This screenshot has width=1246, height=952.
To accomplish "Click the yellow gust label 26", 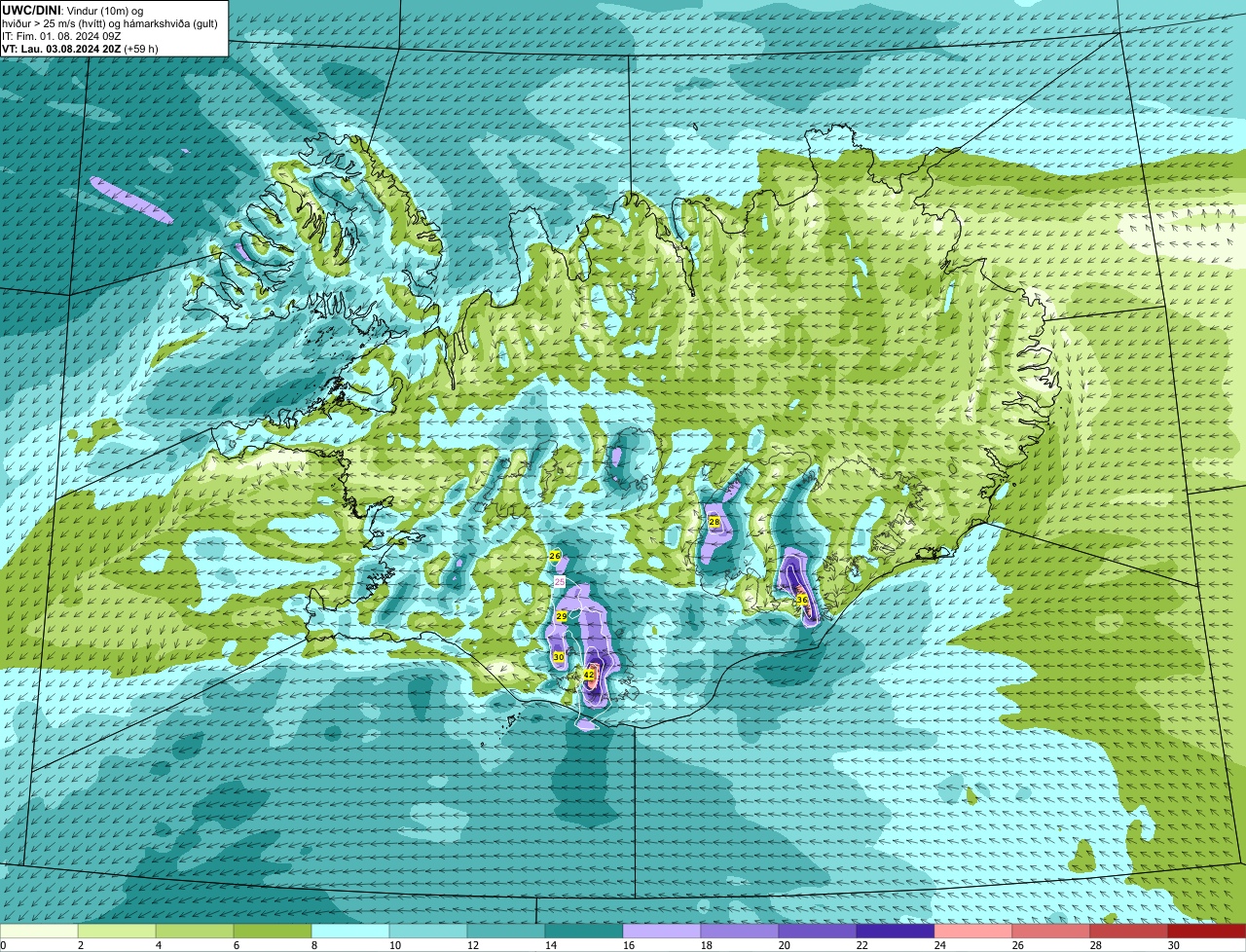I will pyautogui.click(x=555, y=556).
